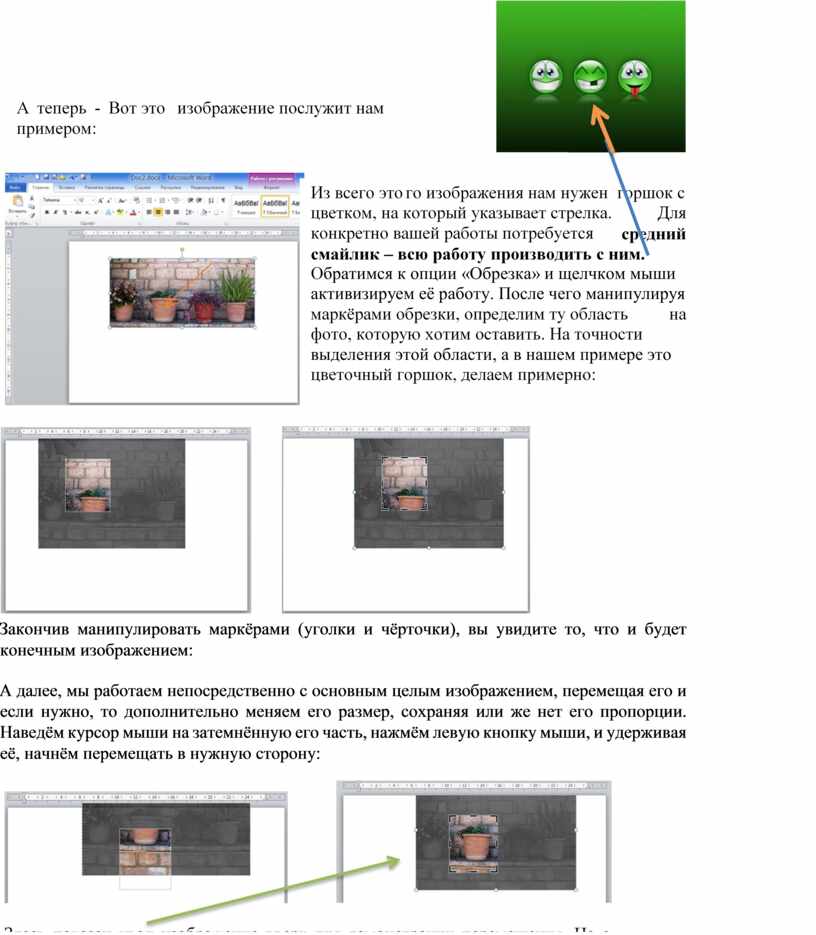Viewport: 816px width, 935px height.
Task: Click the bottom-right crop screenshot with pot
Action: tap(474, 841)
